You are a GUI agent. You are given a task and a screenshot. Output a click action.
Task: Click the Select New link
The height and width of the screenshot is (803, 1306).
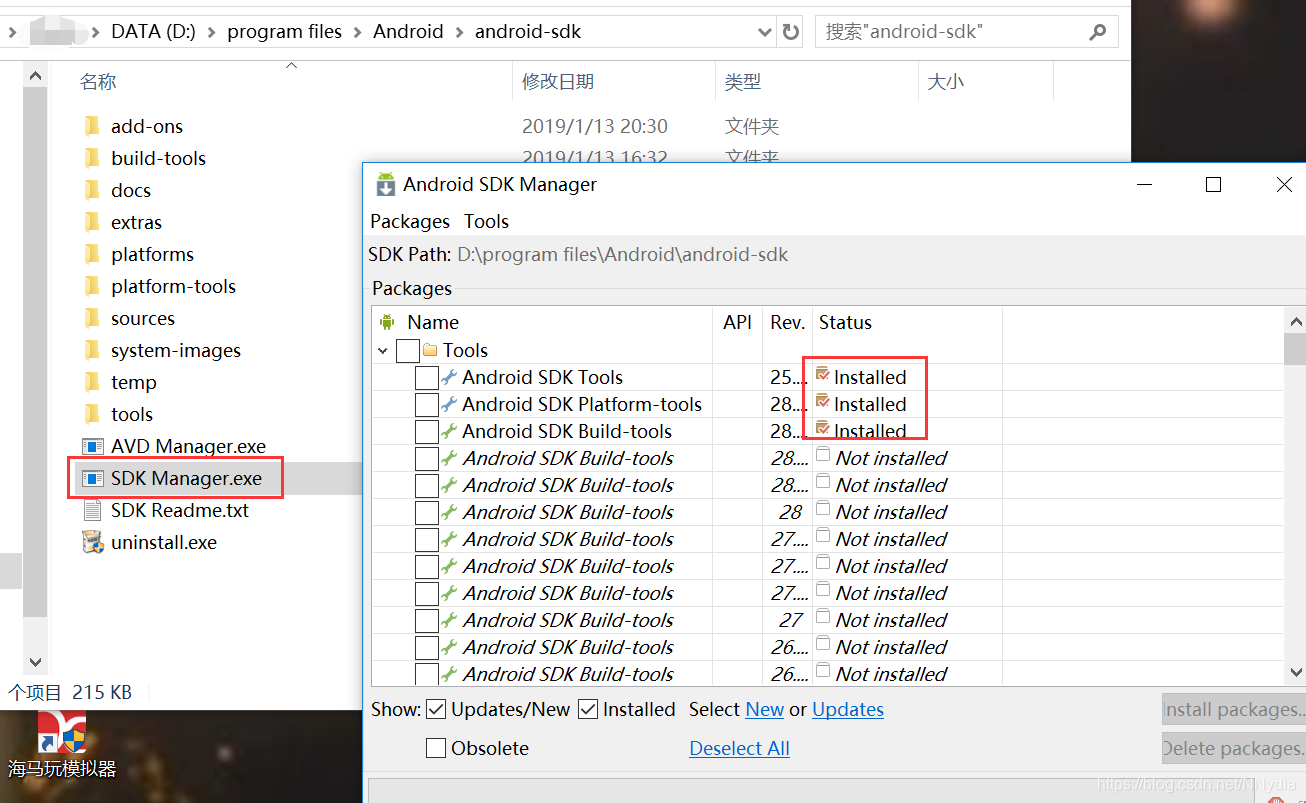[x=765, y=709]
